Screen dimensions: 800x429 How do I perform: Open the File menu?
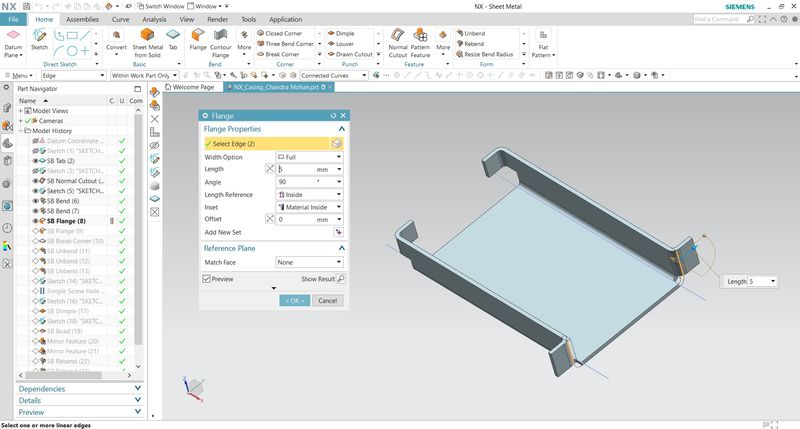click(x=13, y=19)
